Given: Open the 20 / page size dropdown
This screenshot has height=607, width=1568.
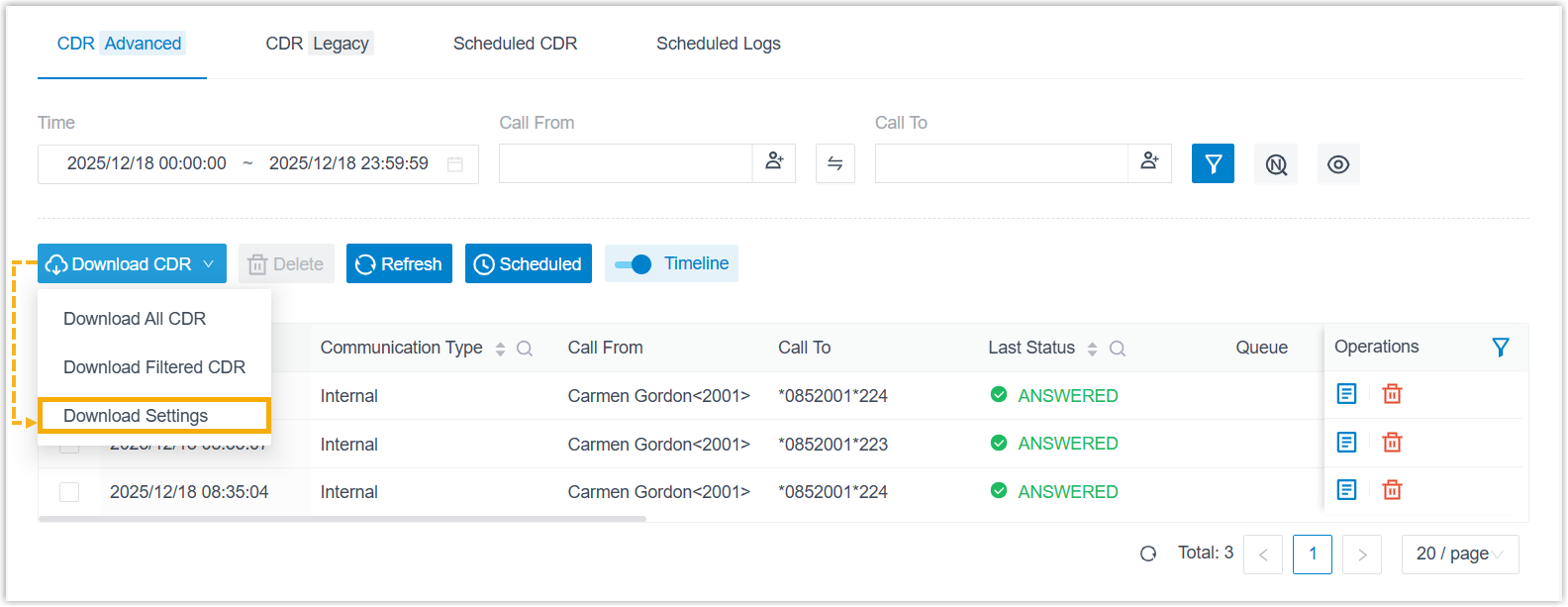Looking at the screenshot, I should (x=1459, y=555).
